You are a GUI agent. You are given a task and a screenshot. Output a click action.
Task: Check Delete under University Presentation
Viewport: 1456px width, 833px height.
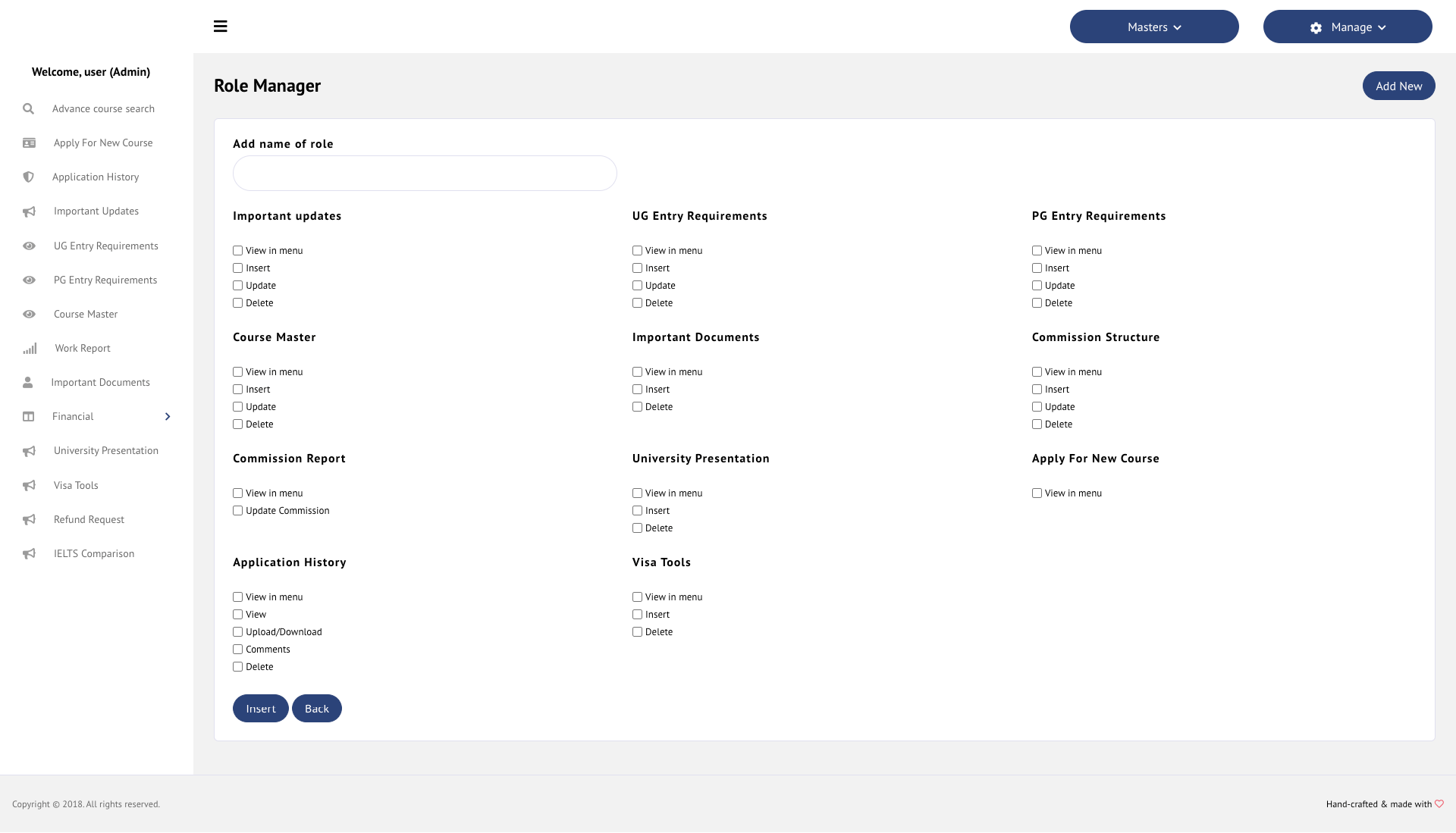[637, 528]
